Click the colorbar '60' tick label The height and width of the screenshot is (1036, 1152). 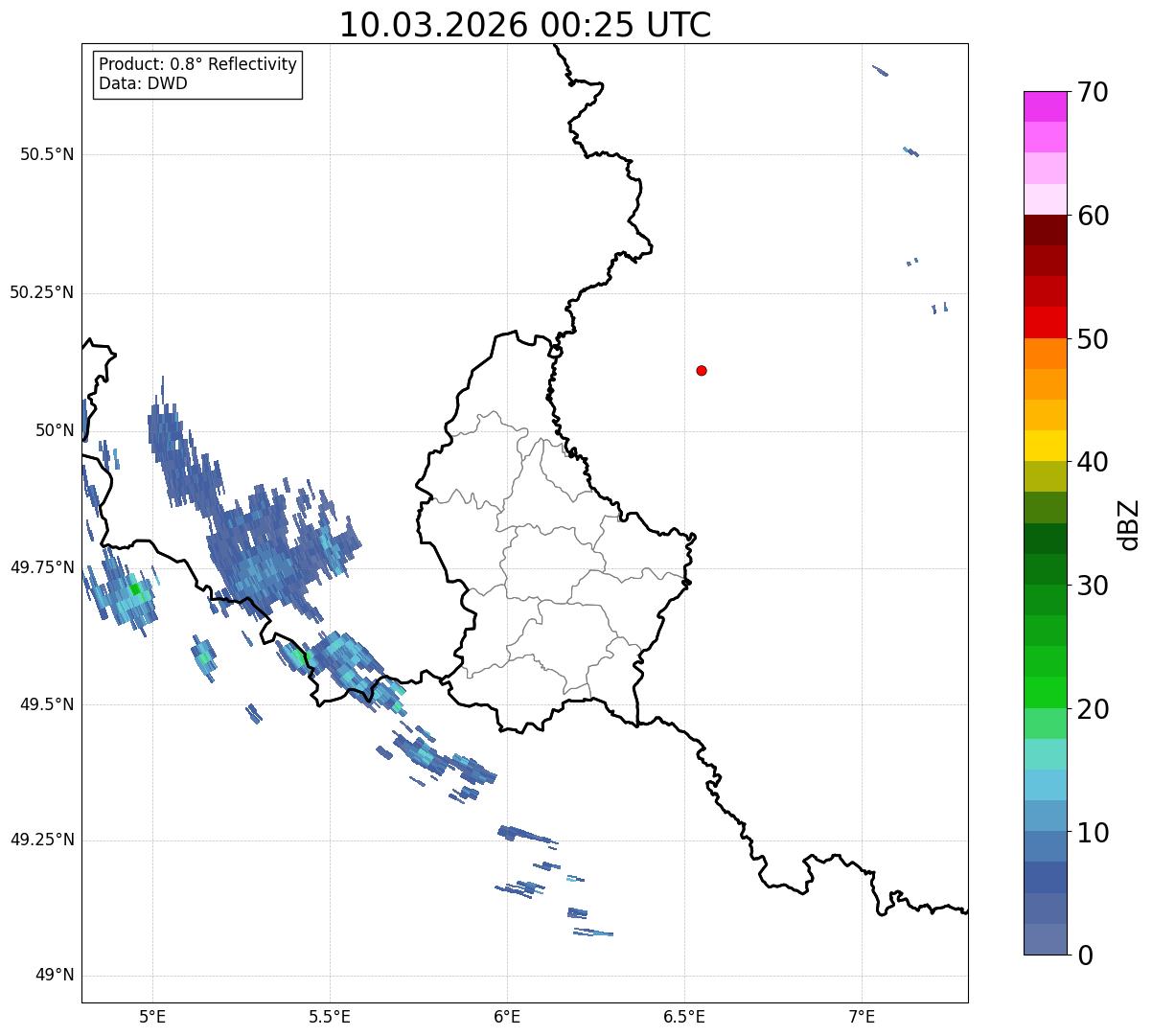[x=1093, y=216]
